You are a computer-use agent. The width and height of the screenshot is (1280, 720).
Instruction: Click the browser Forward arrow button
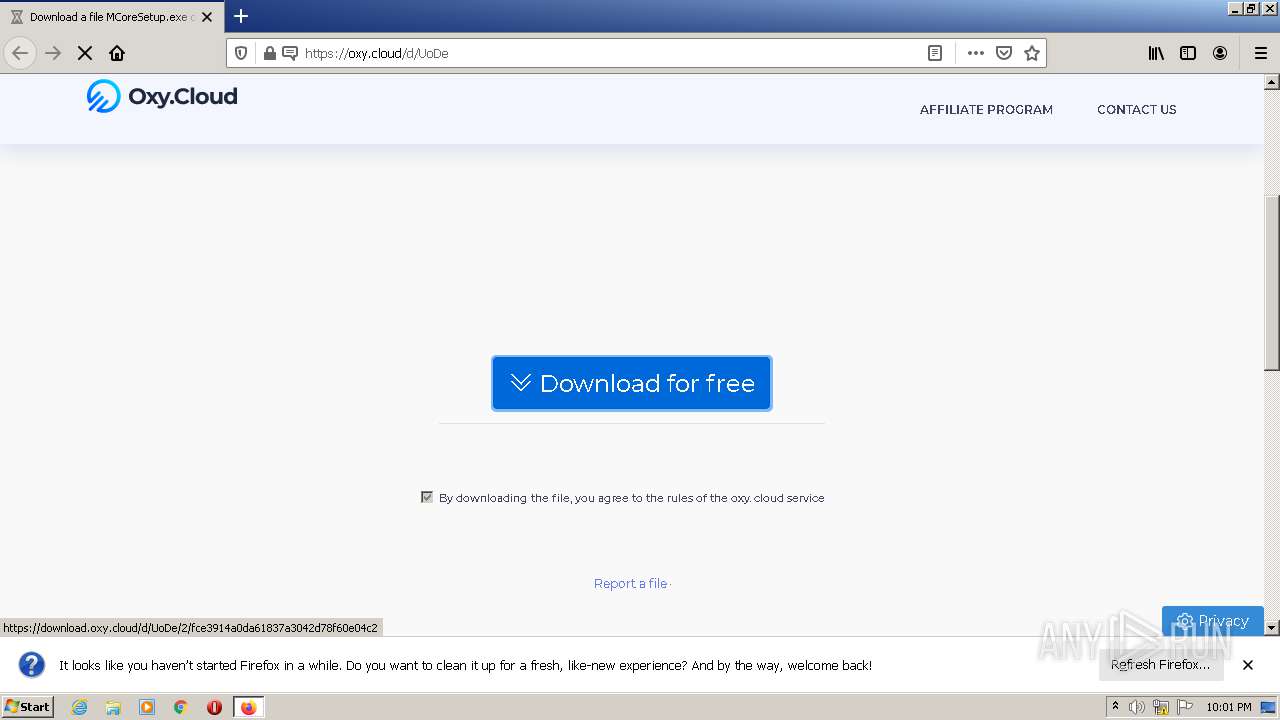[53, 53]
